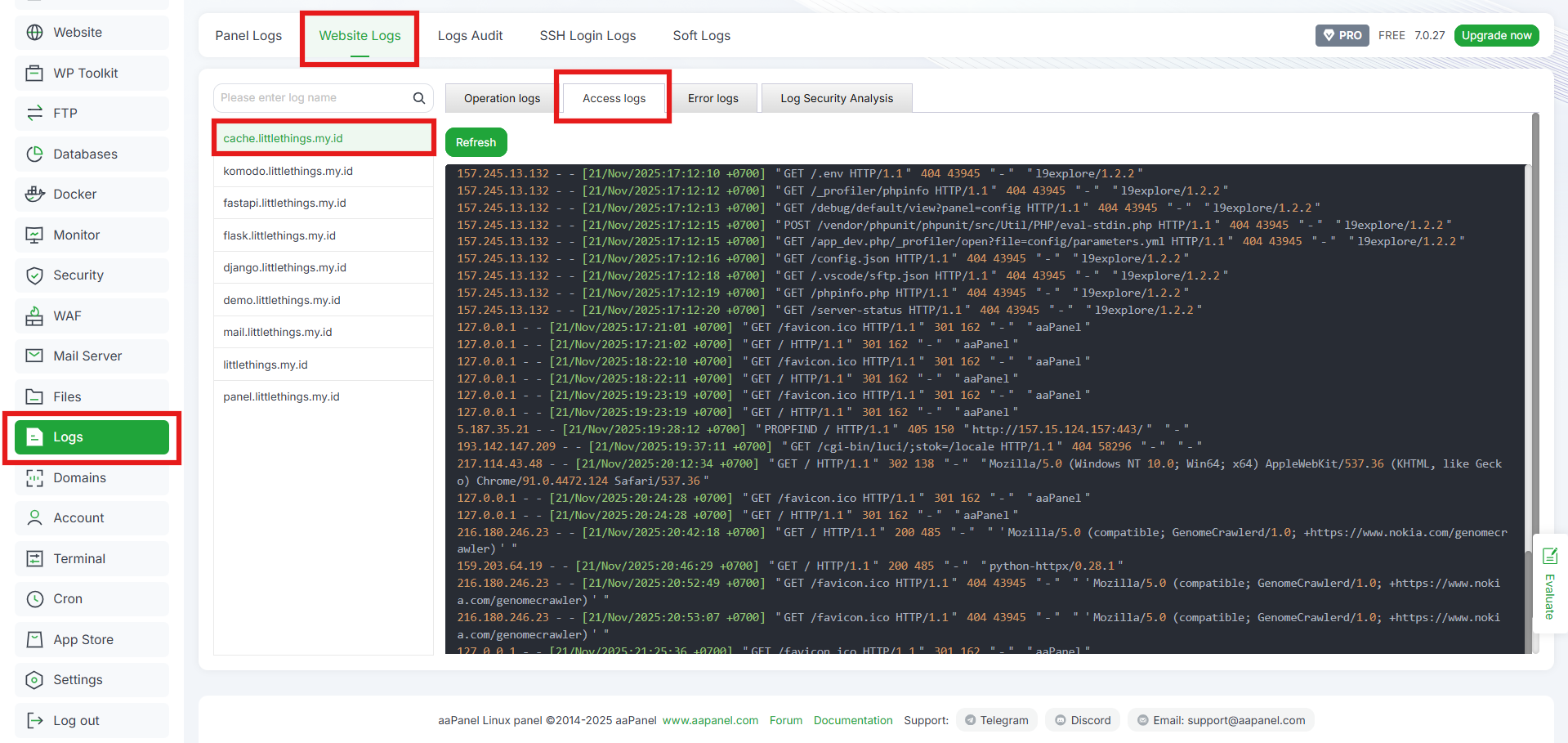
Task: Open the Databases icon in sidebar
Action: (34, 154)
